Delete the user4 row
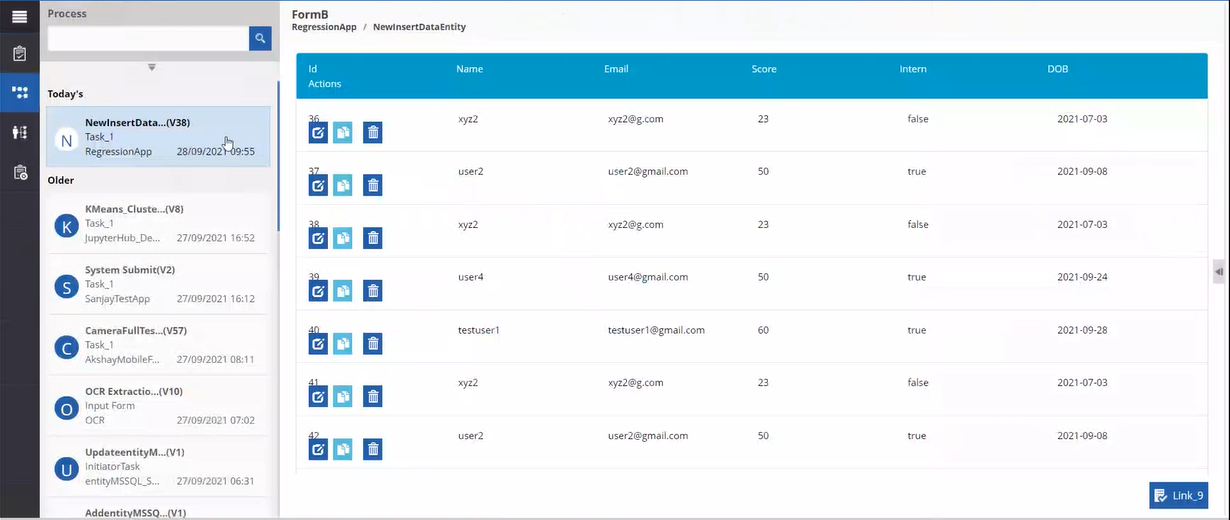Screen dimensions: 1230x520 tap(373, 291)
